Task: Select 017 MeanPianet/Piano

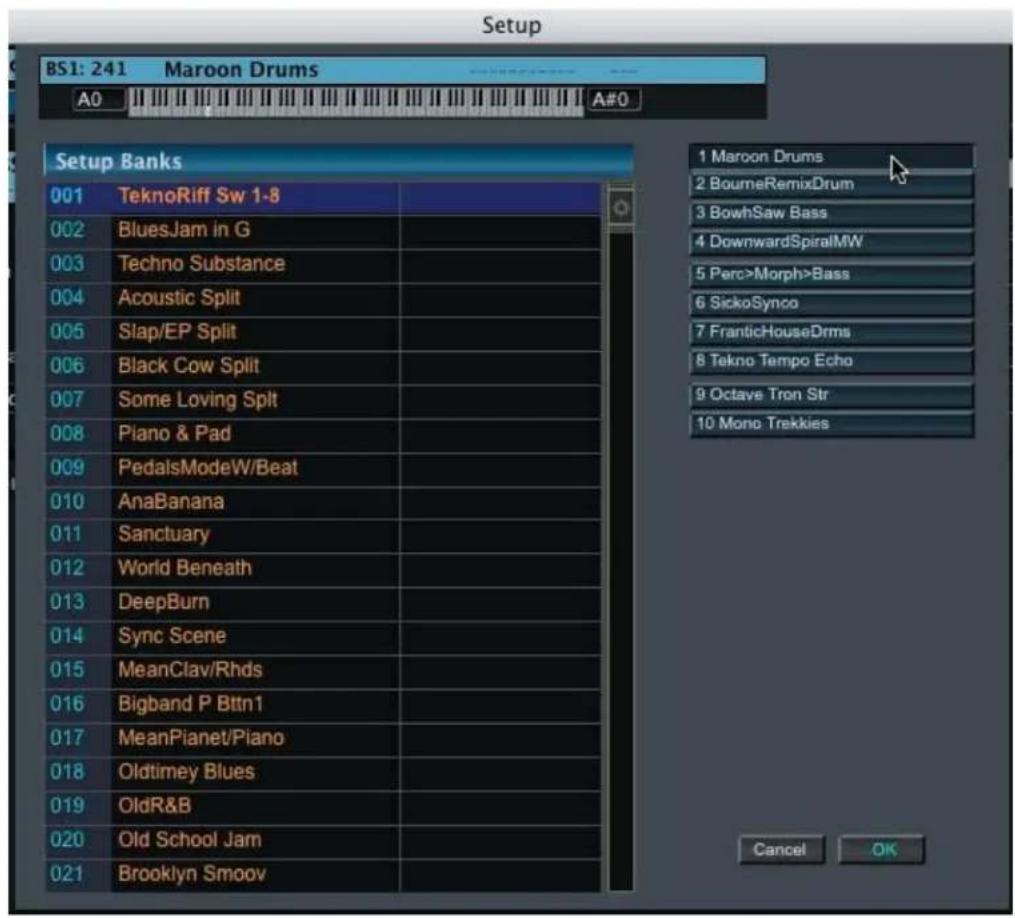Action: pos(322,739)
